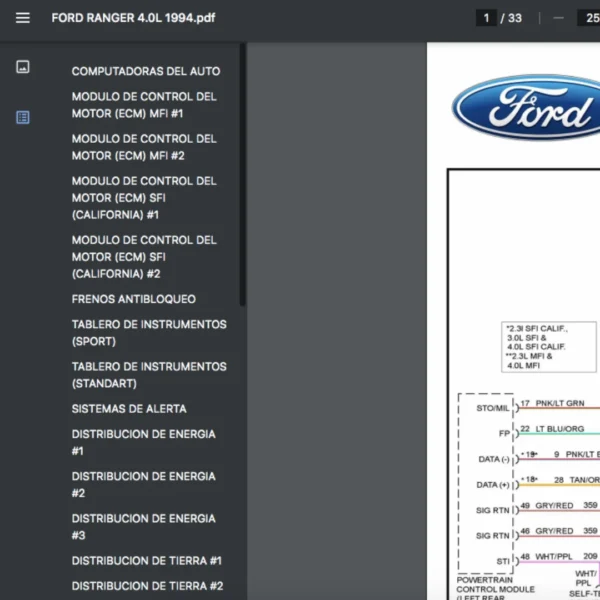The image size is (600, 600).
Task: Go to DISTRIBUCION DE TIERRA #2
Action: [x=147, y=586]
